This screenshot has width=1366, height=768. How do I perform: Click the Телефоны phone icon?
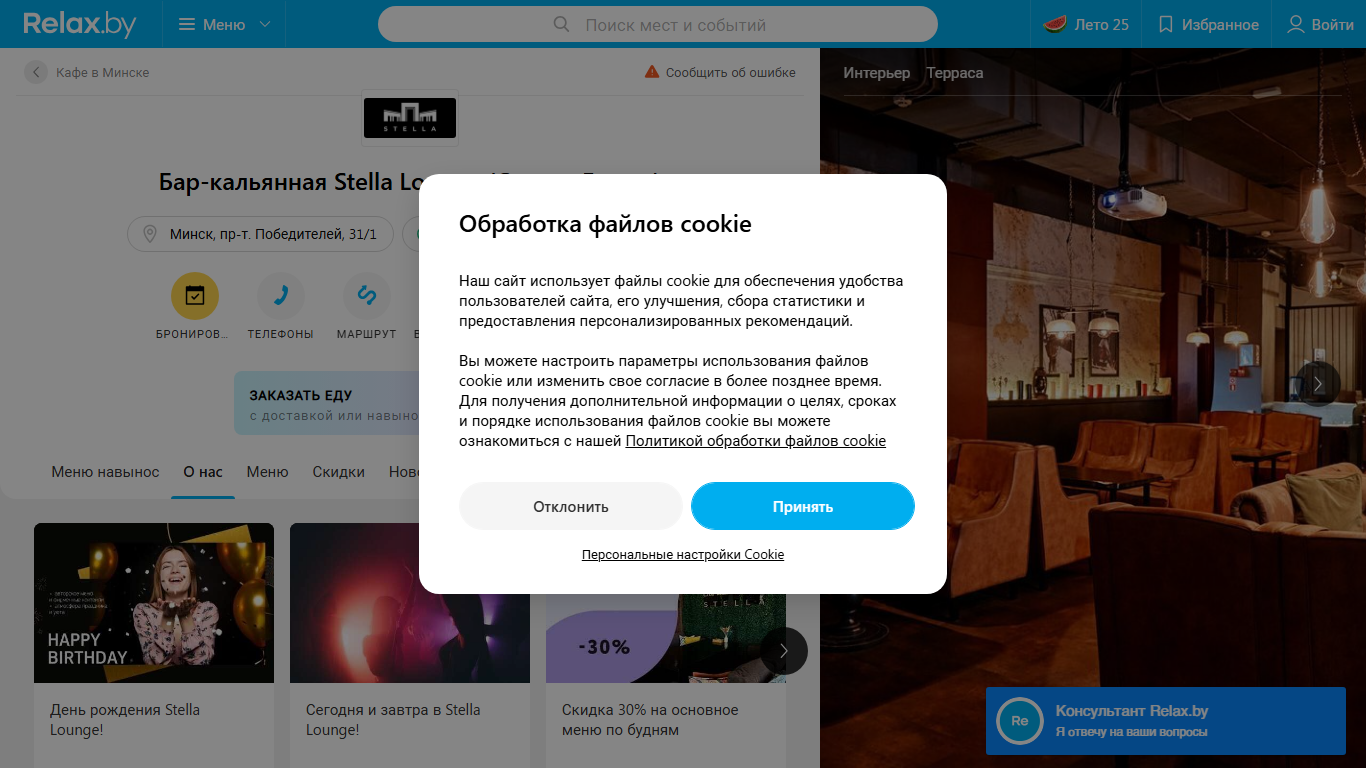(281, 295)
